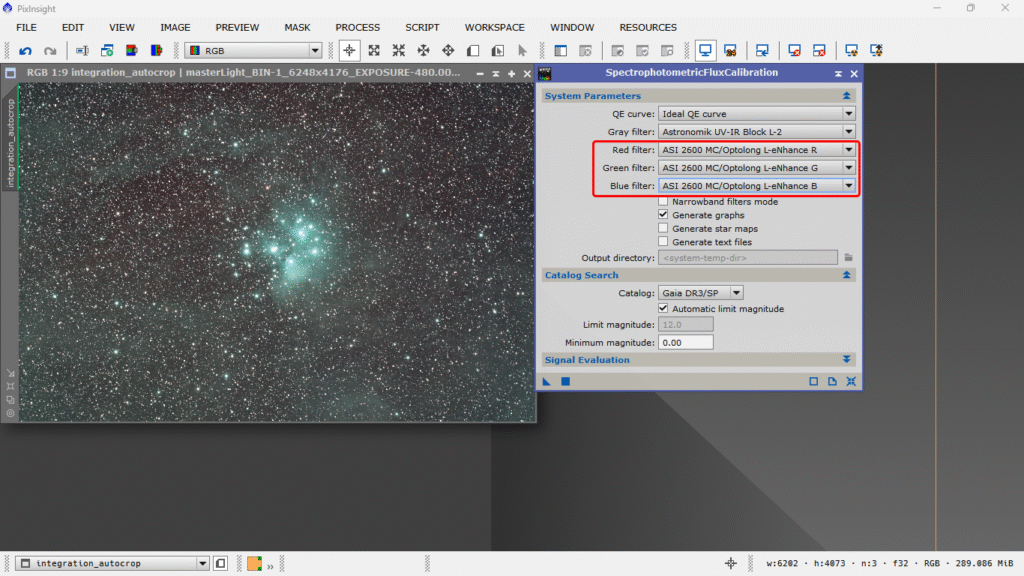Select the readout crosshair mode tool
Viewport: 1024px width, 576px height.
(x=349, y=50)
